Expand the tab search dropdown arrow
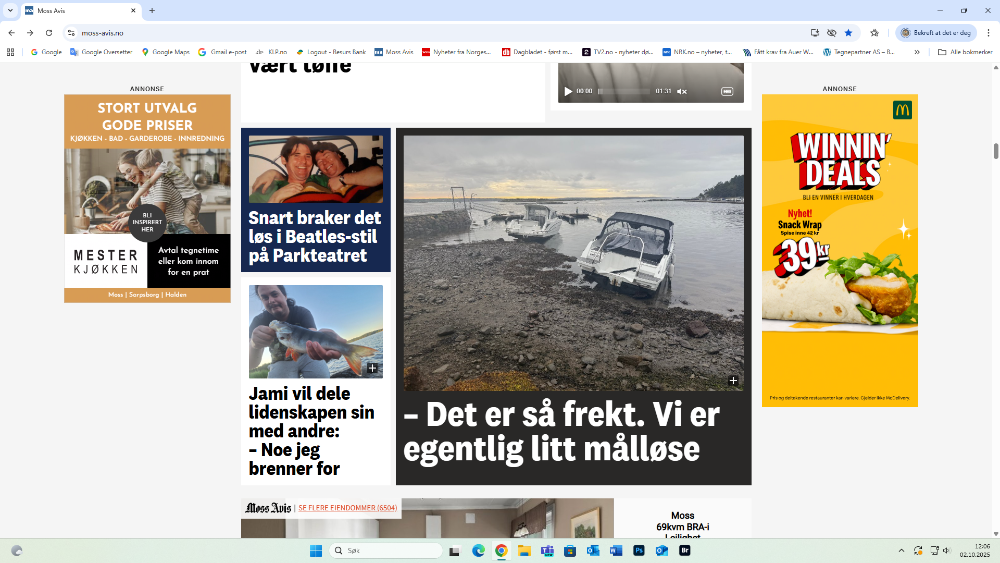 point(10,10)
